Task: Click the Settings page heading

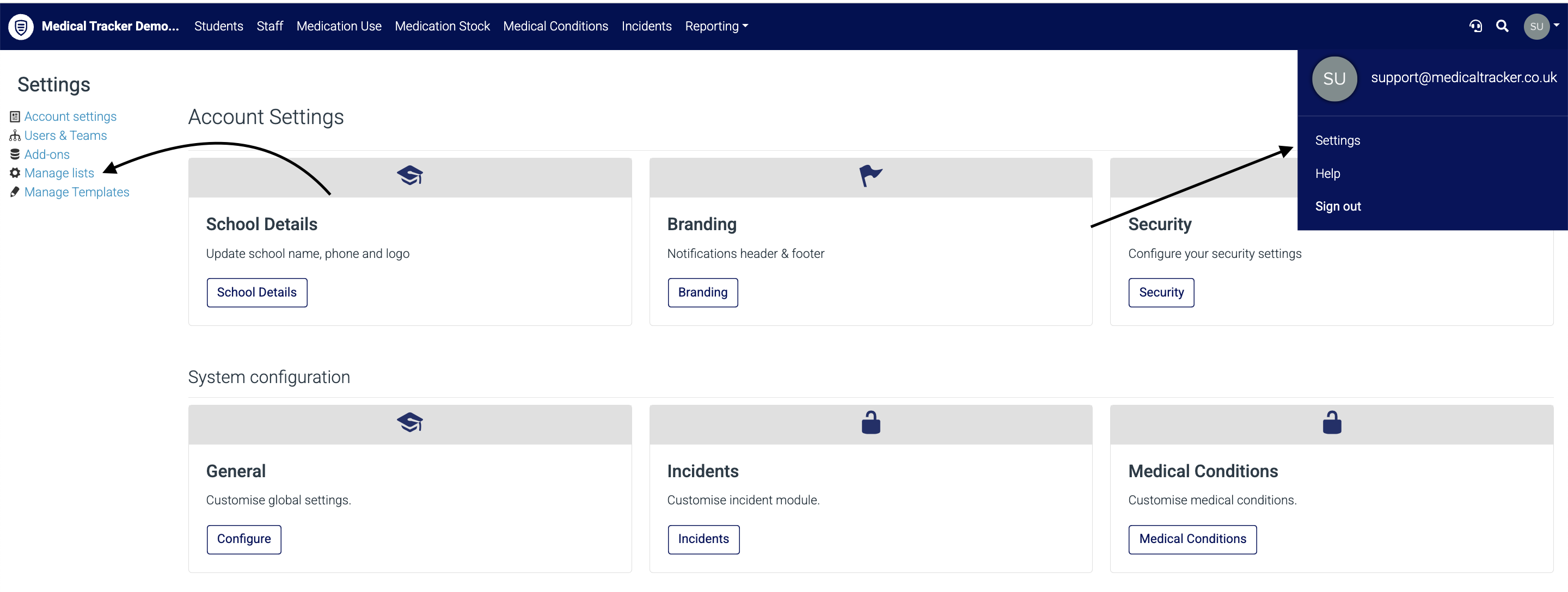Action: coord(53,84)
